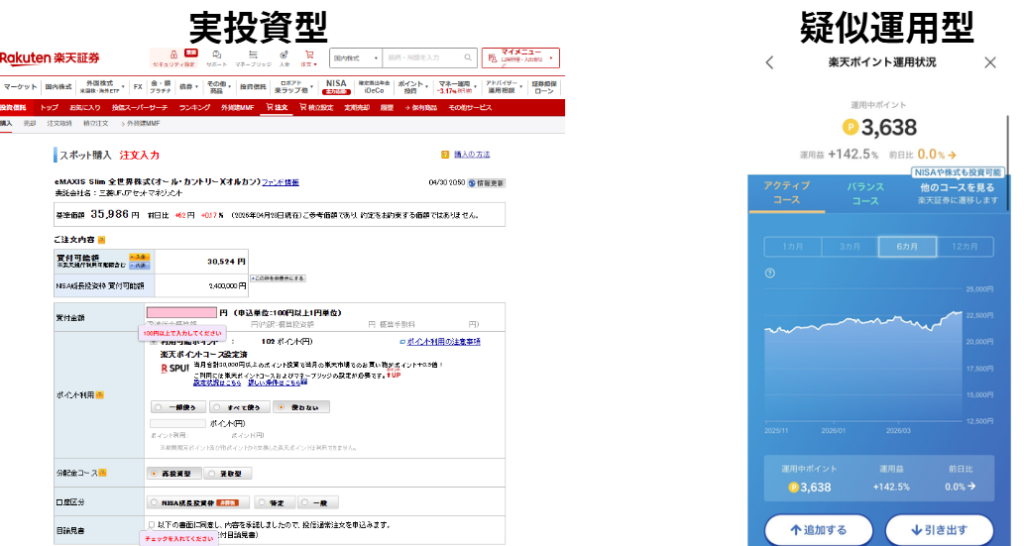
Task: Open the shopping cart 注文 header icon
Action: point(309,56)
